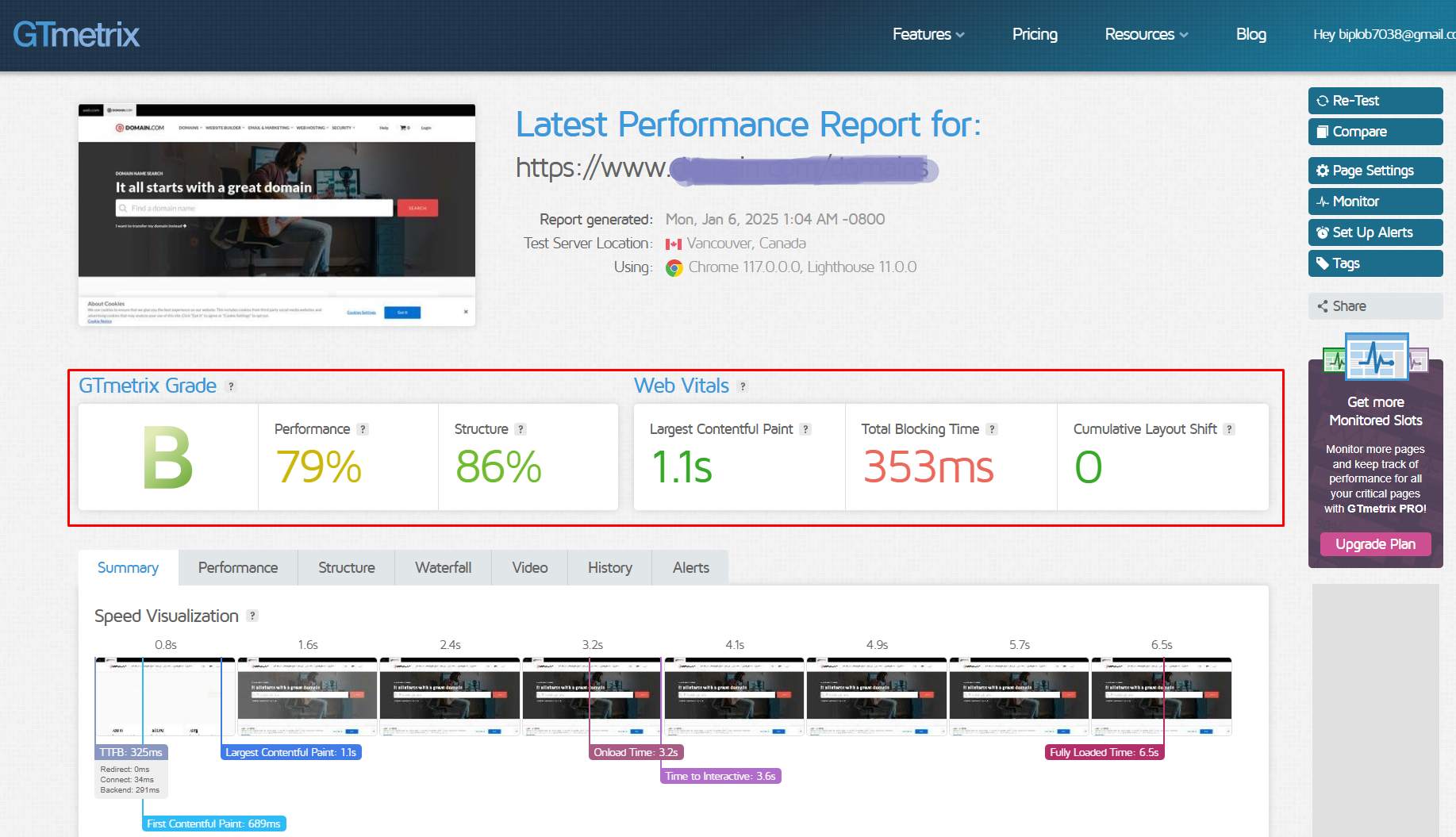Click the Monitor pulse icon
This screenshot has width=1456, height=837.
click(1322, 202)
